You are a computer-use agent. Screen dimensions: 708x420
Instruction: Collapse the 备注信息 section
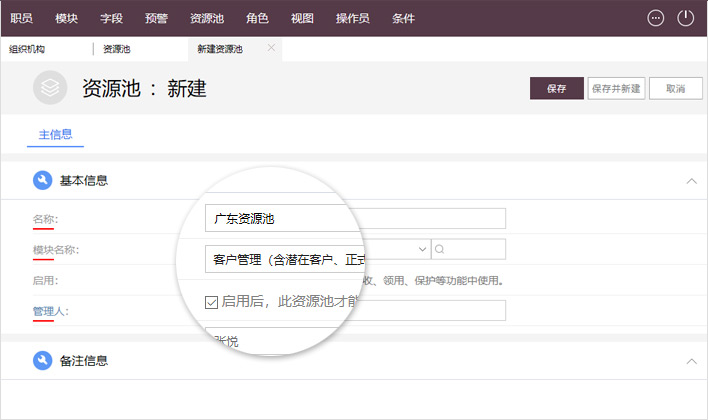(691, 360)
